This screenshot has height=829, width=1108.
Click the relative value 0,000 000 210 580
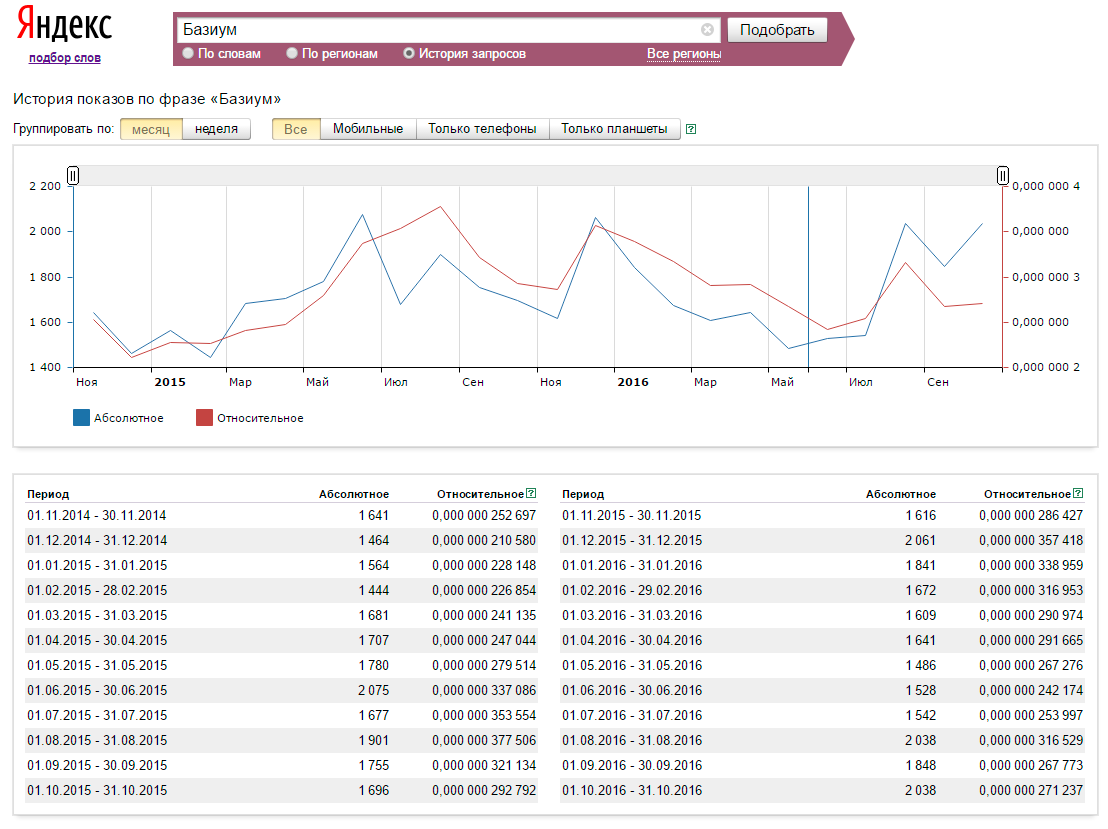(484, 541)
